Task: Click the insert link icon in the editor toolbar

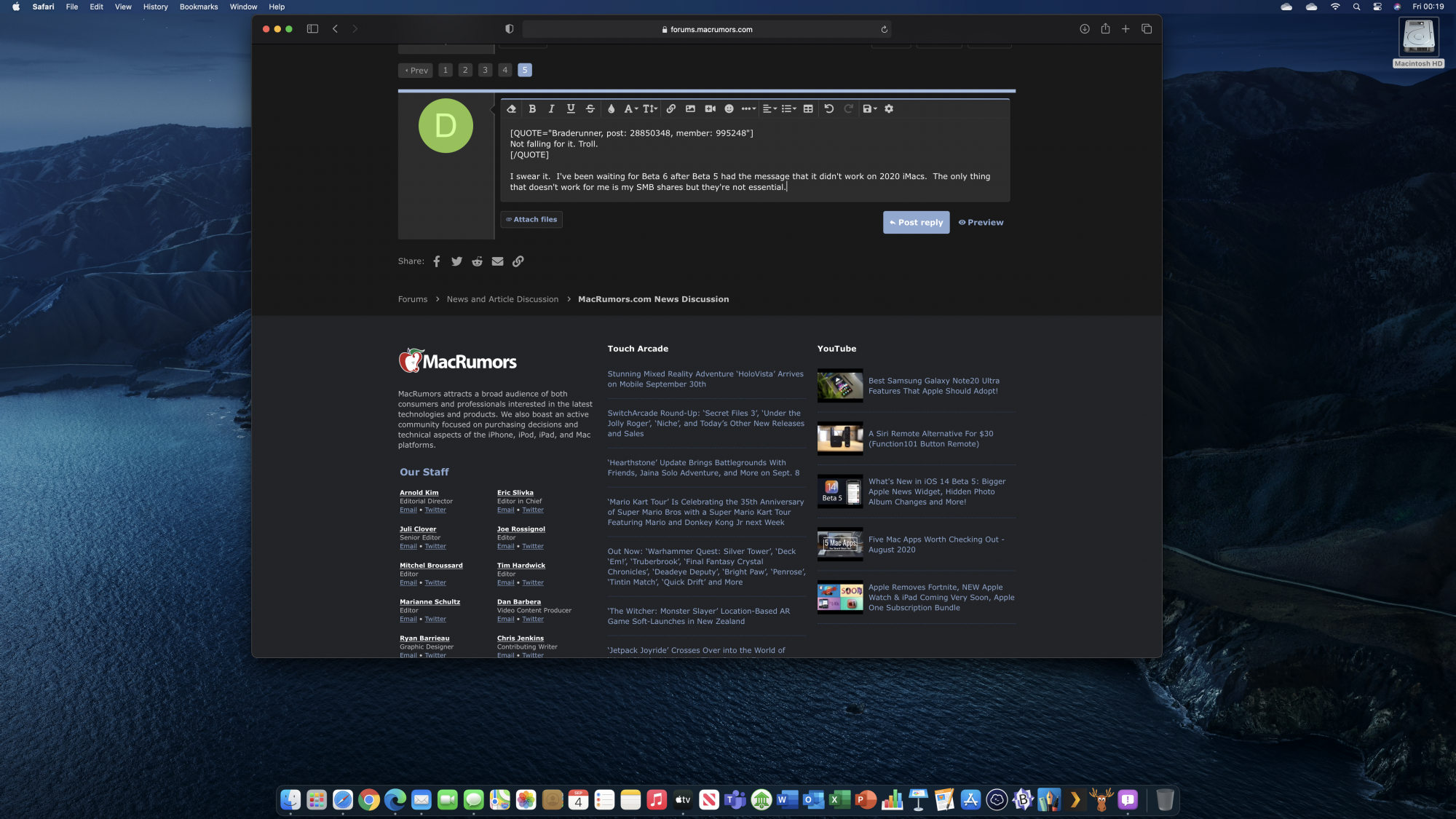Action: point(670,109)
